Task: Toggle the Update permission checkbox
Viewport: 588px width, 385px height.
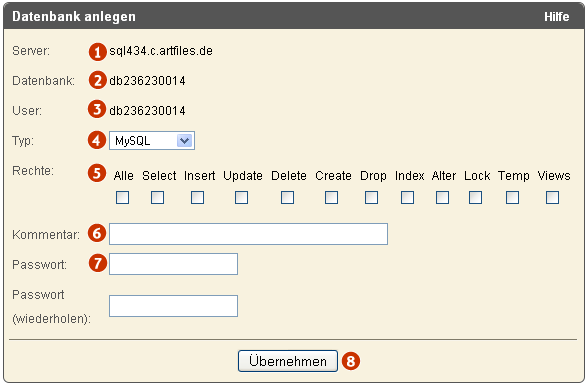Action: 242,198
